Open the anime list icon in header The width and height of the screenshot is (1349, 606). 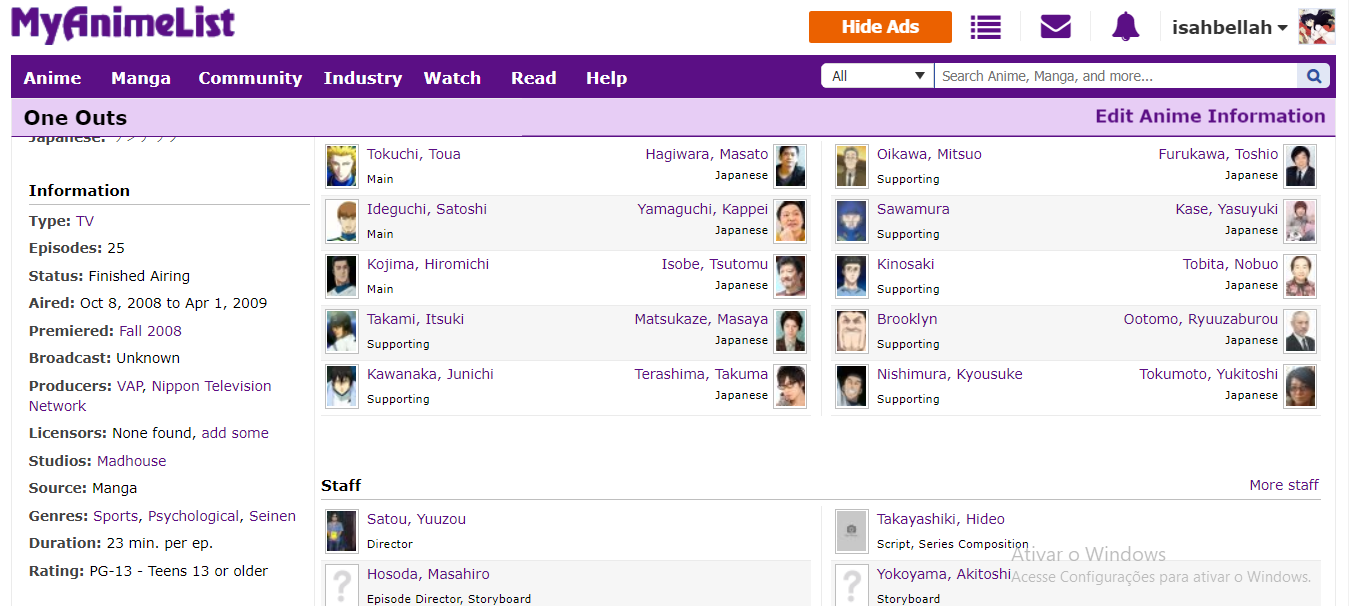(x=985, y=27)
